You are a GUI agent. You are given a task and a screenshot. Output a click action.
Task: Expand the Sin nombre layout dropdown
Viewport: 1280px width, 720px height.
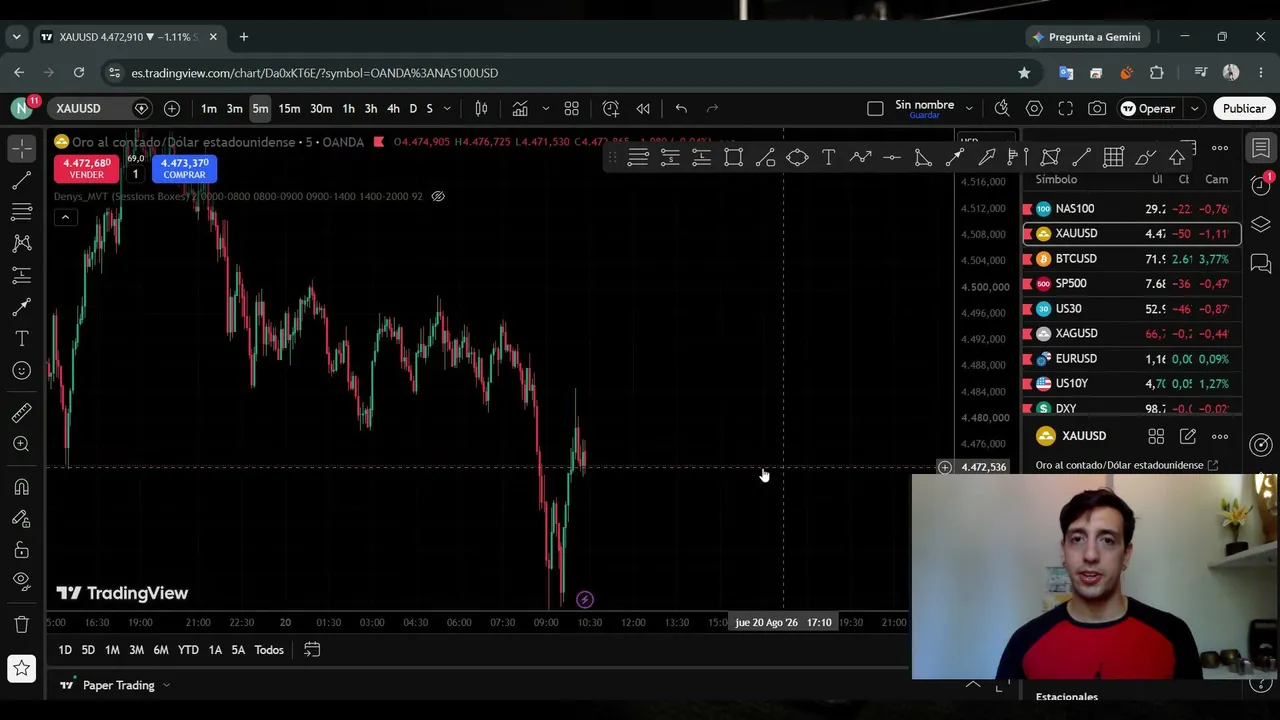coord(969,108)
